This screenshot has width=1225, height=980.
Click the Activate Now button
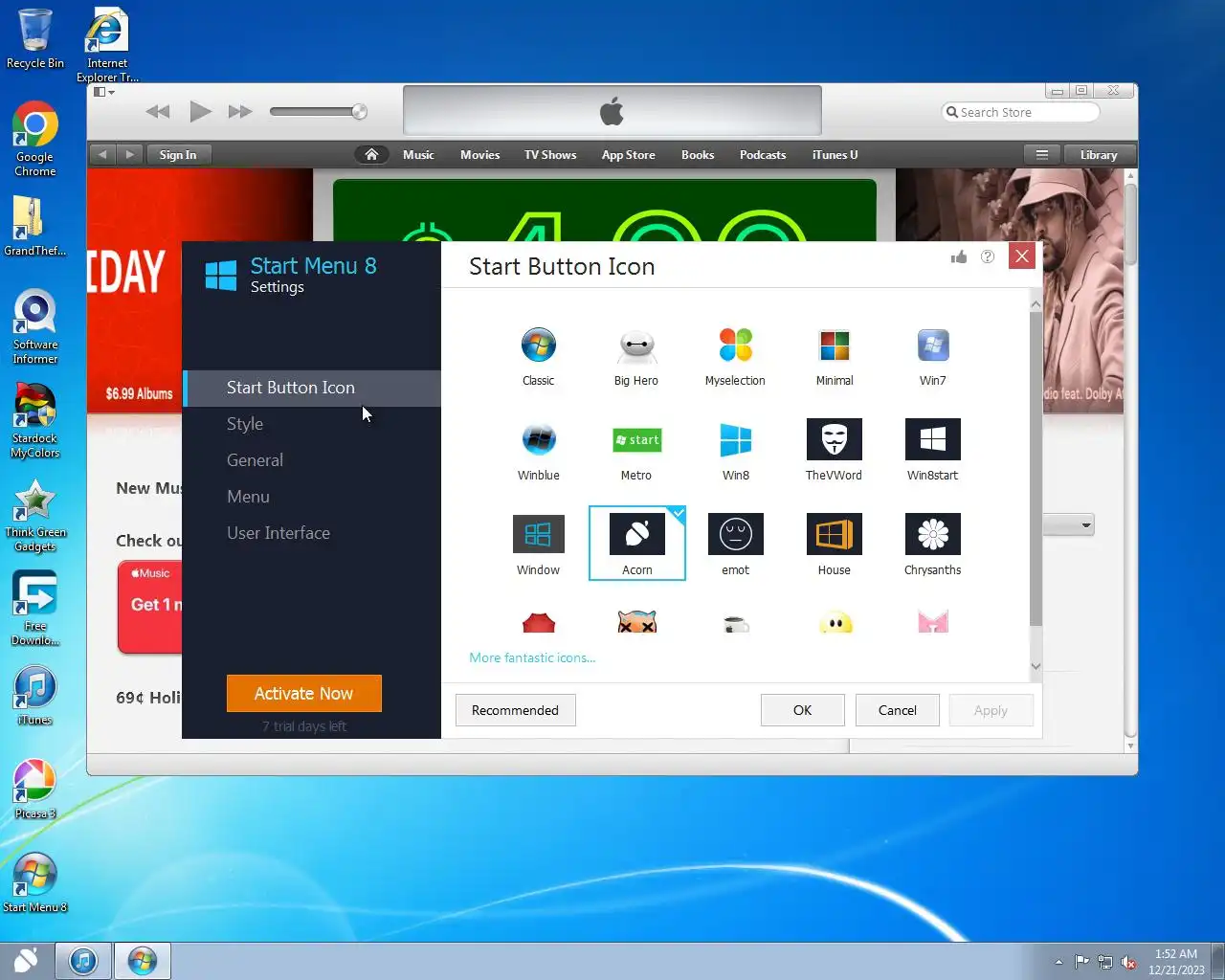(304, 694)
